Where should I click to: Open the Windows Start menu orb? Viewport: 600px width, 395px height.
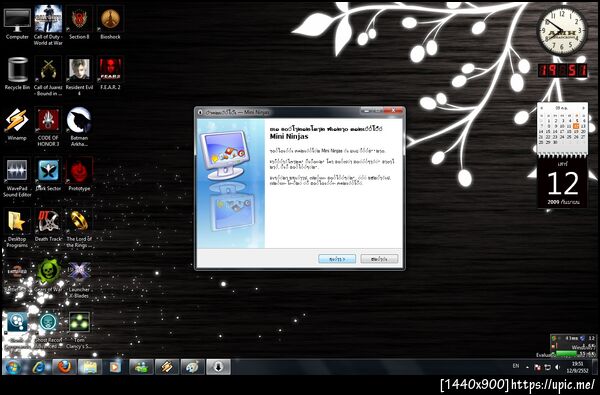click(13, 367)
